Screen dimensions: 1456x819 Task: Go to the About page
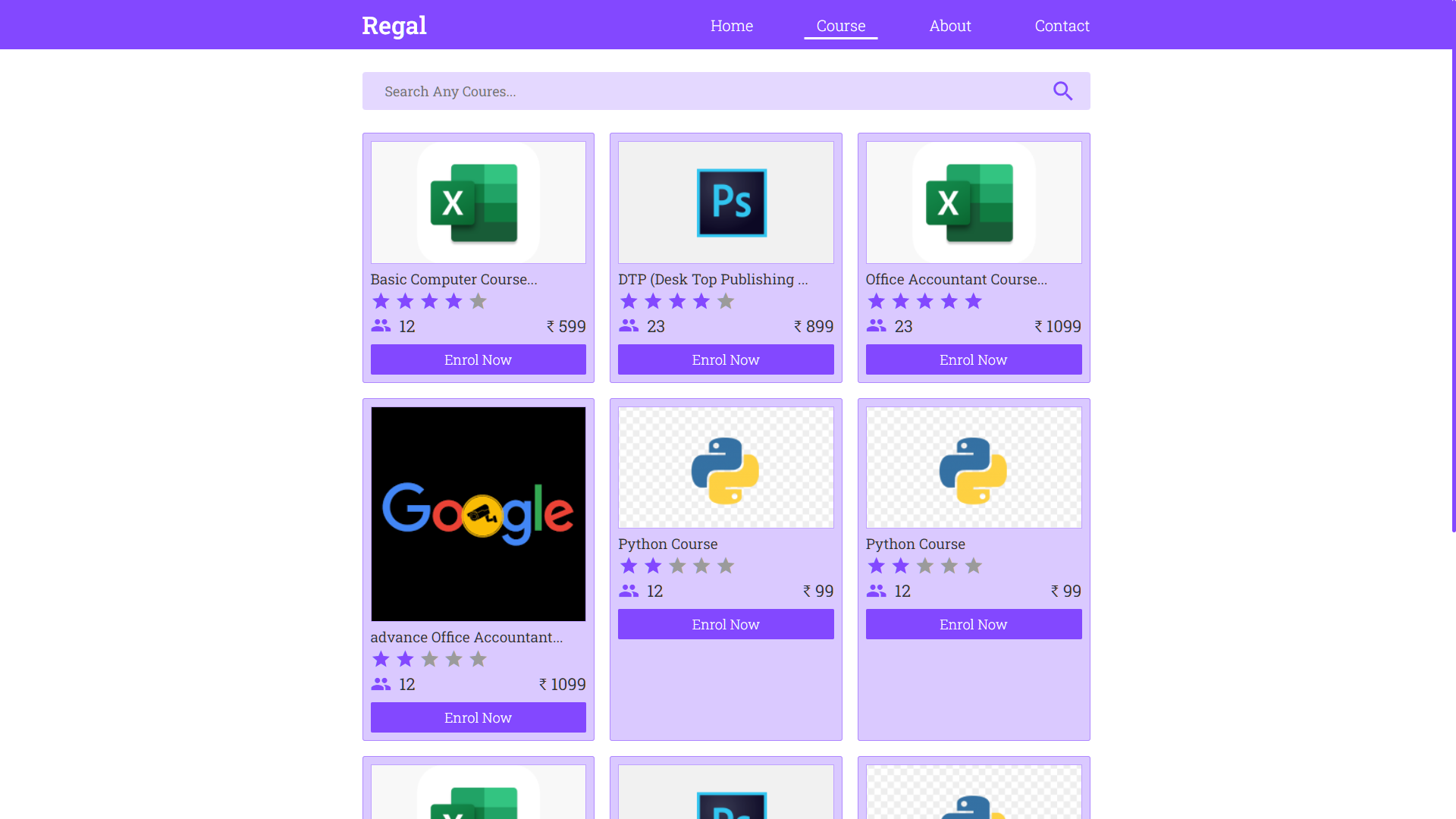click(949, 26)
